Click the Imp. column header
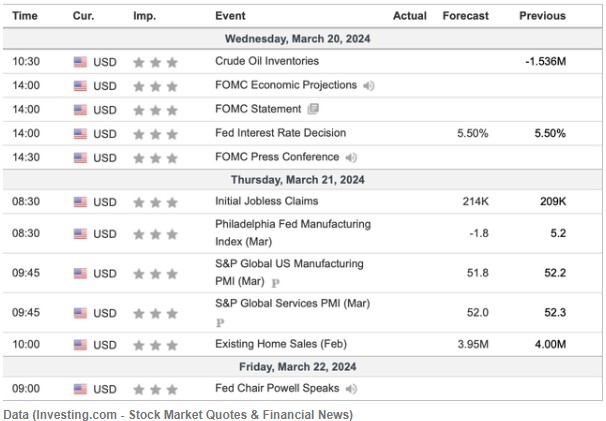 click(x=144, y=16)
